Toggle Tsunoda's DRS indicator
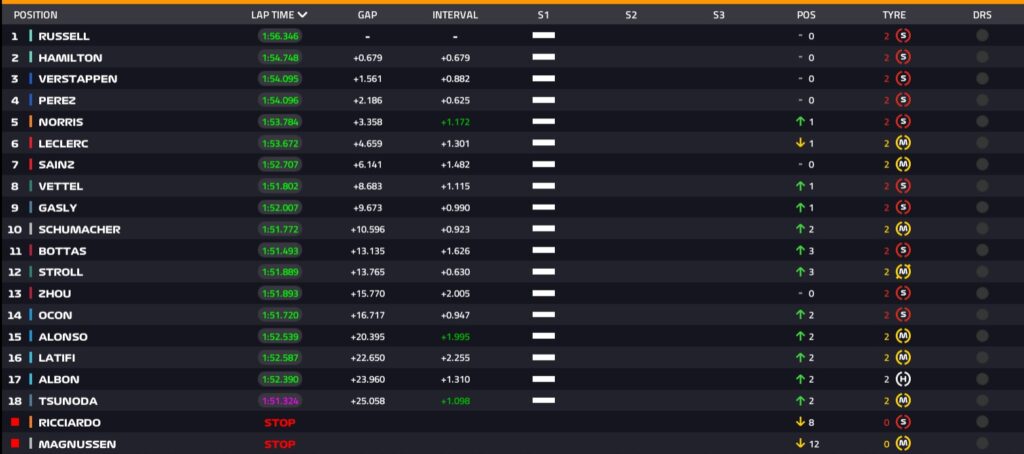 [x=982, y=401]
